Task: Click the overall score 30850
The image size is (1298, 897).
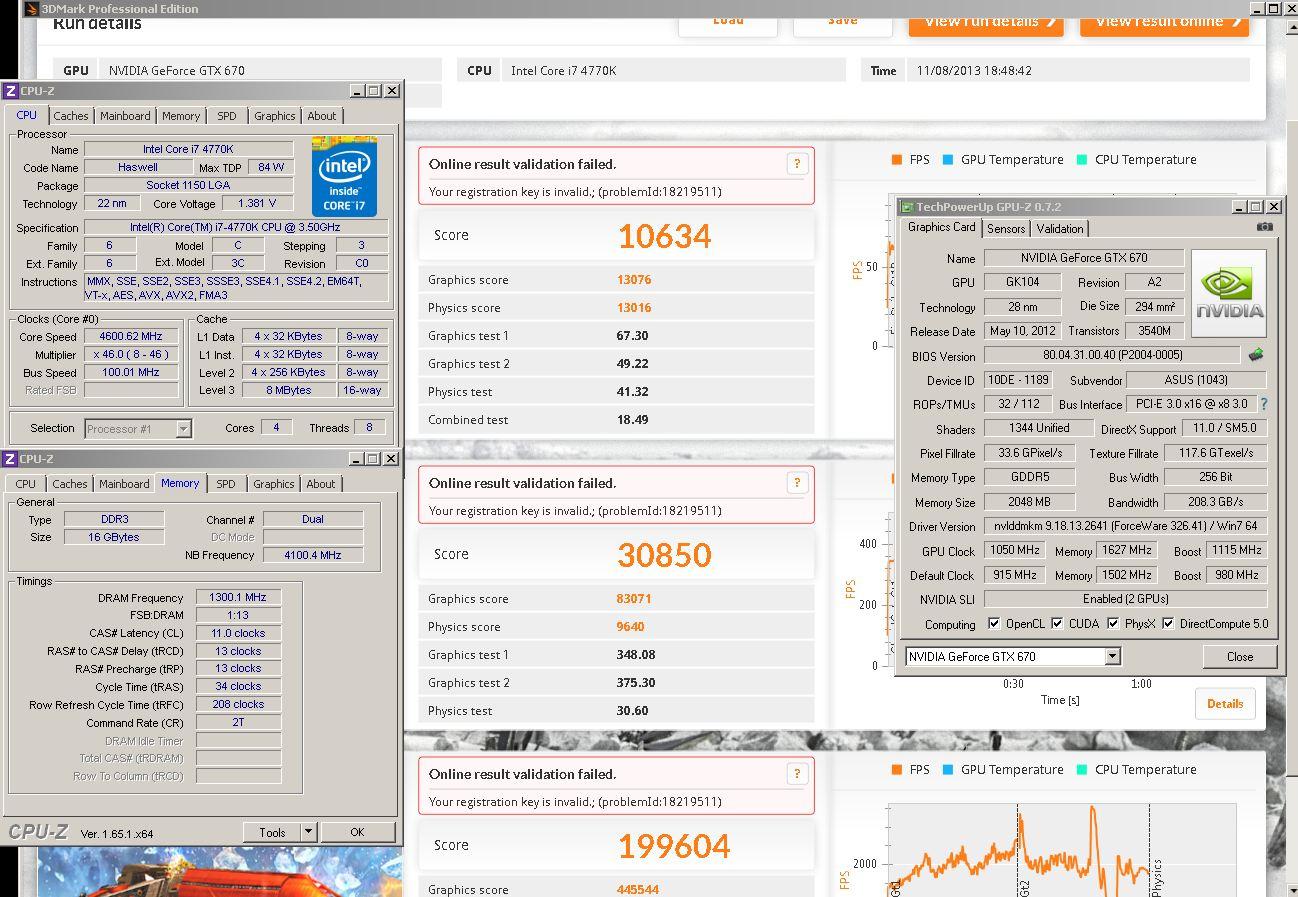Action: tap(664, 555)
